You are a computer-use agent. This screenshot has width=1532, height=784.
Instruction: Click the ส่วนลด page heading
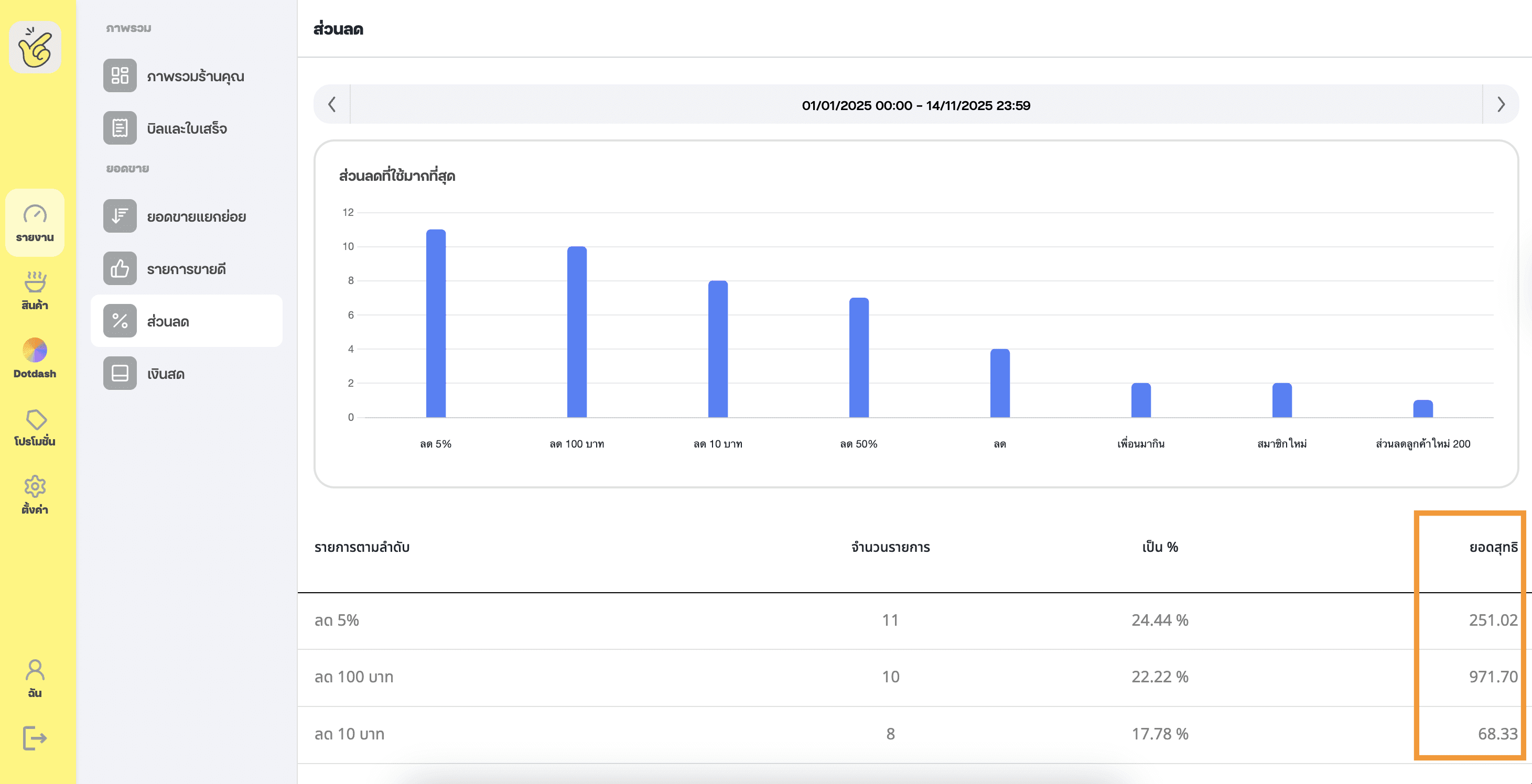tap(338, 29)
